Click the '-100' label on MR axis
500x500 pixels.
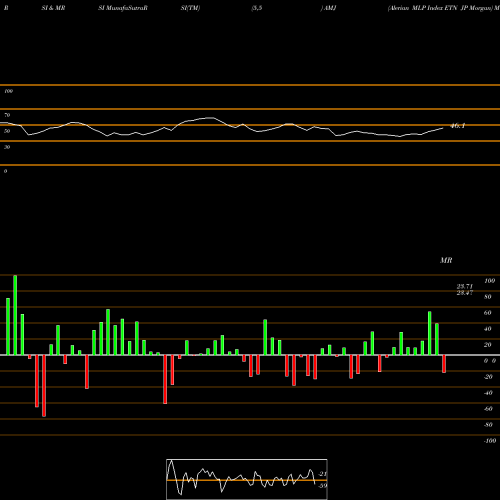[x=490, y=441]
